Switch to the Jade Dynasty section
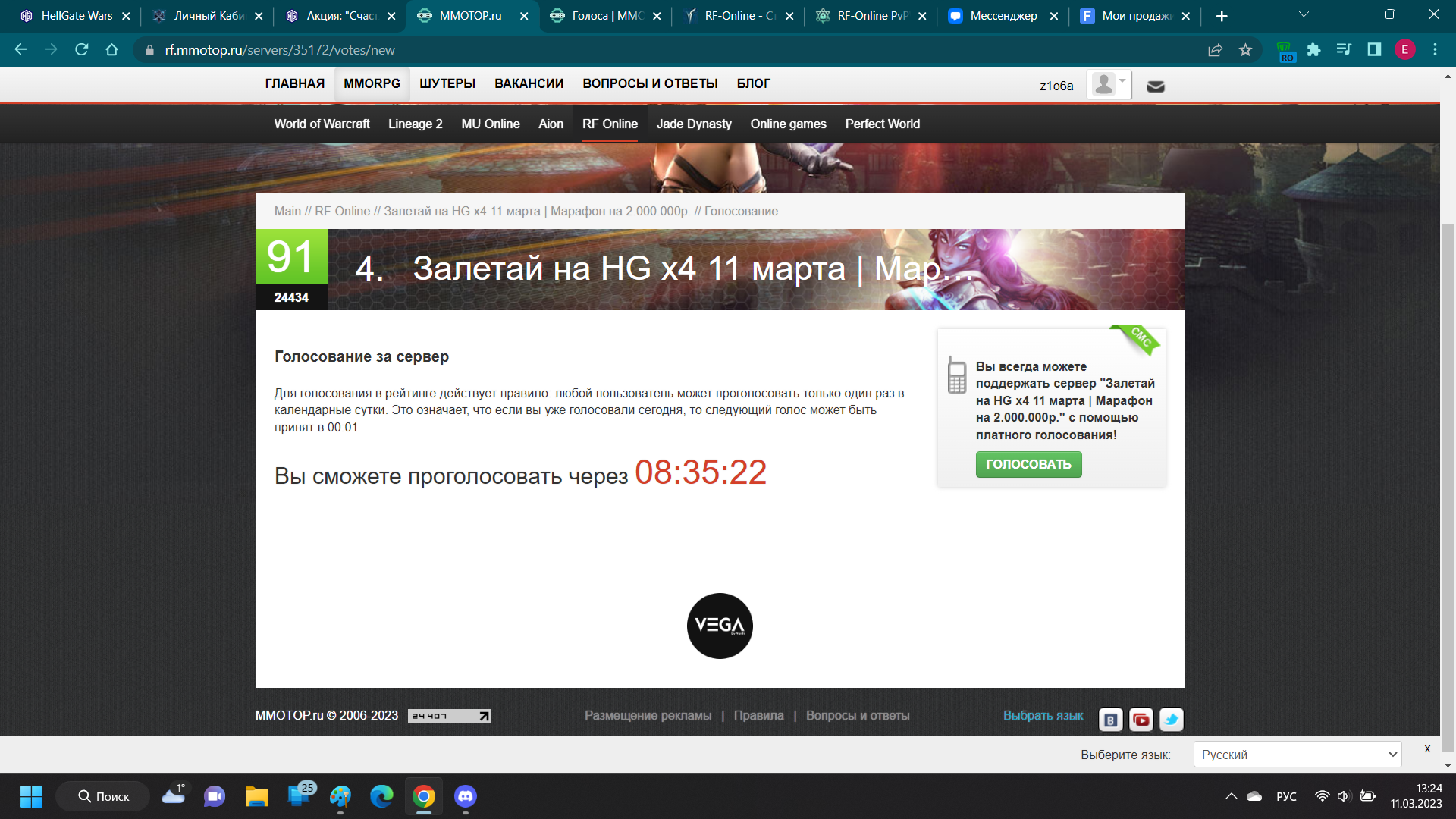1456x819 pixels. pos(694,124)
